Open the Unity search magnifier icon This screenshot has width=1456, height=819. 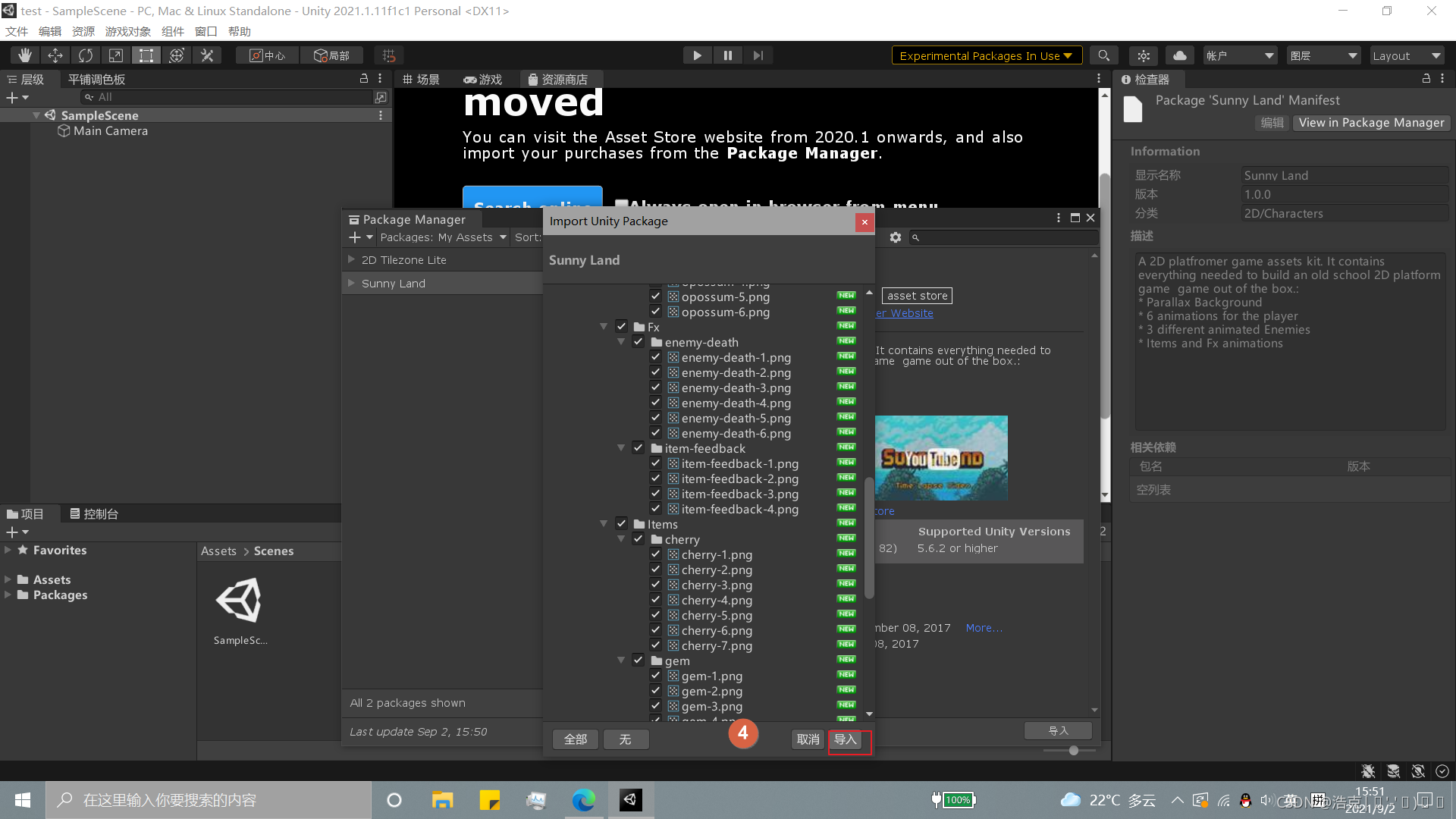point(1104,55)
